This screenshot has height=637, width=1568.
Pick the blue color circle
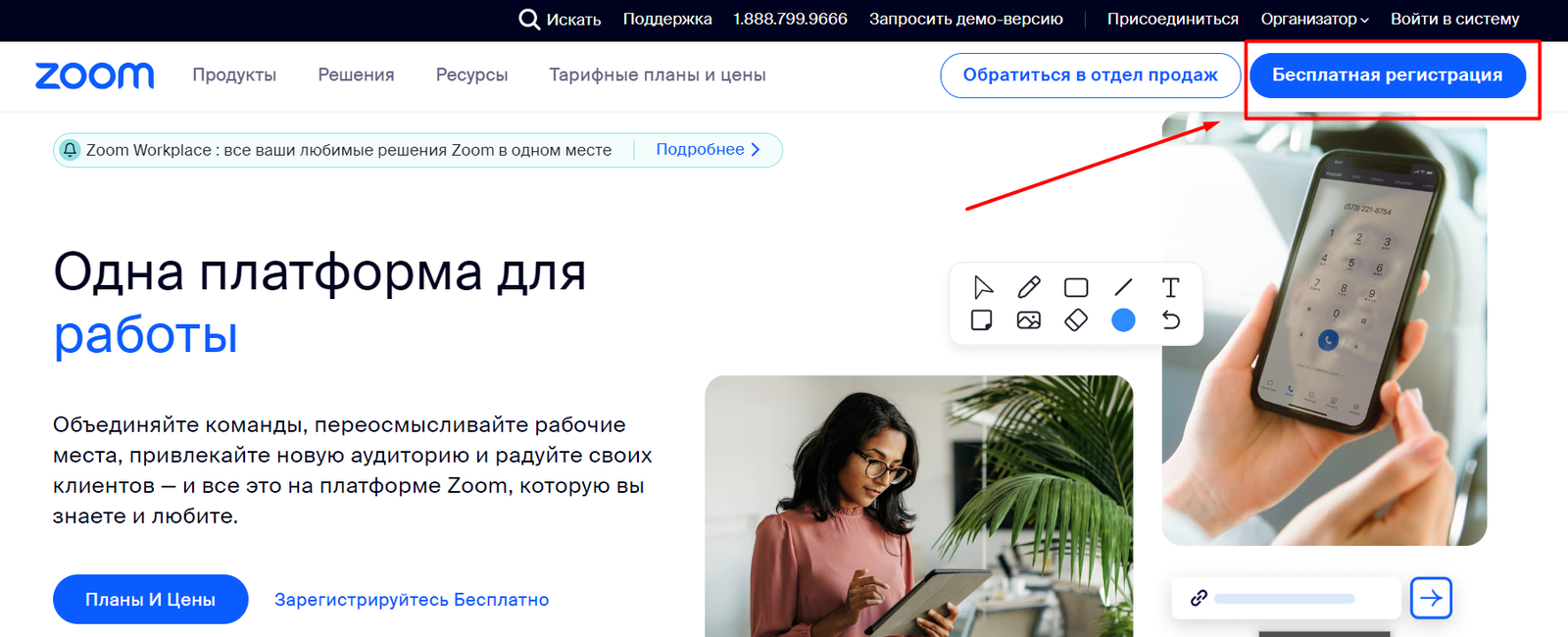[1123, 320]
